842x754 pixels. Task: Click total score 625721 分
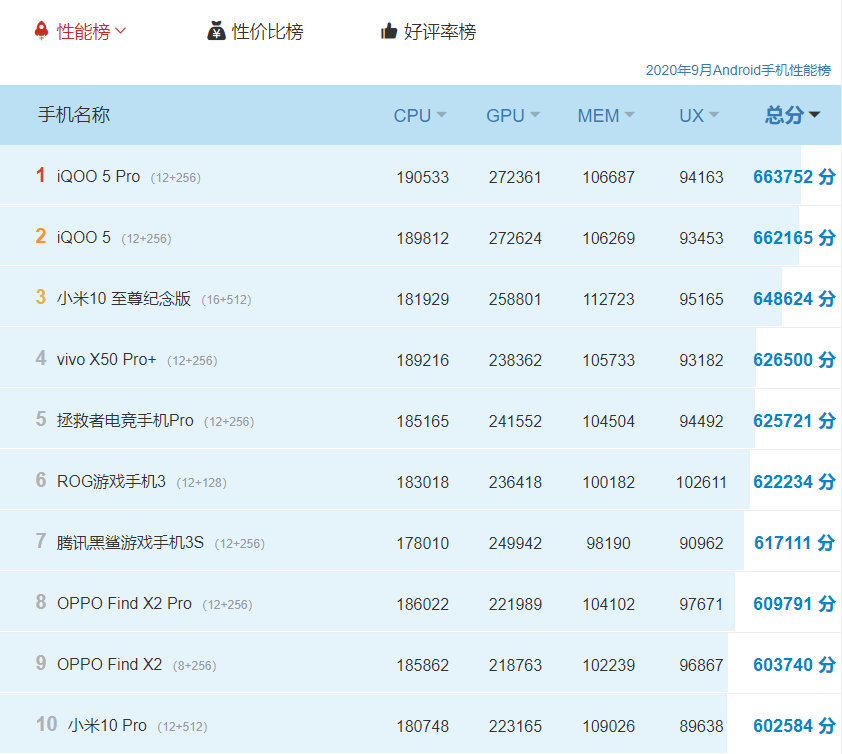(794, 420)
